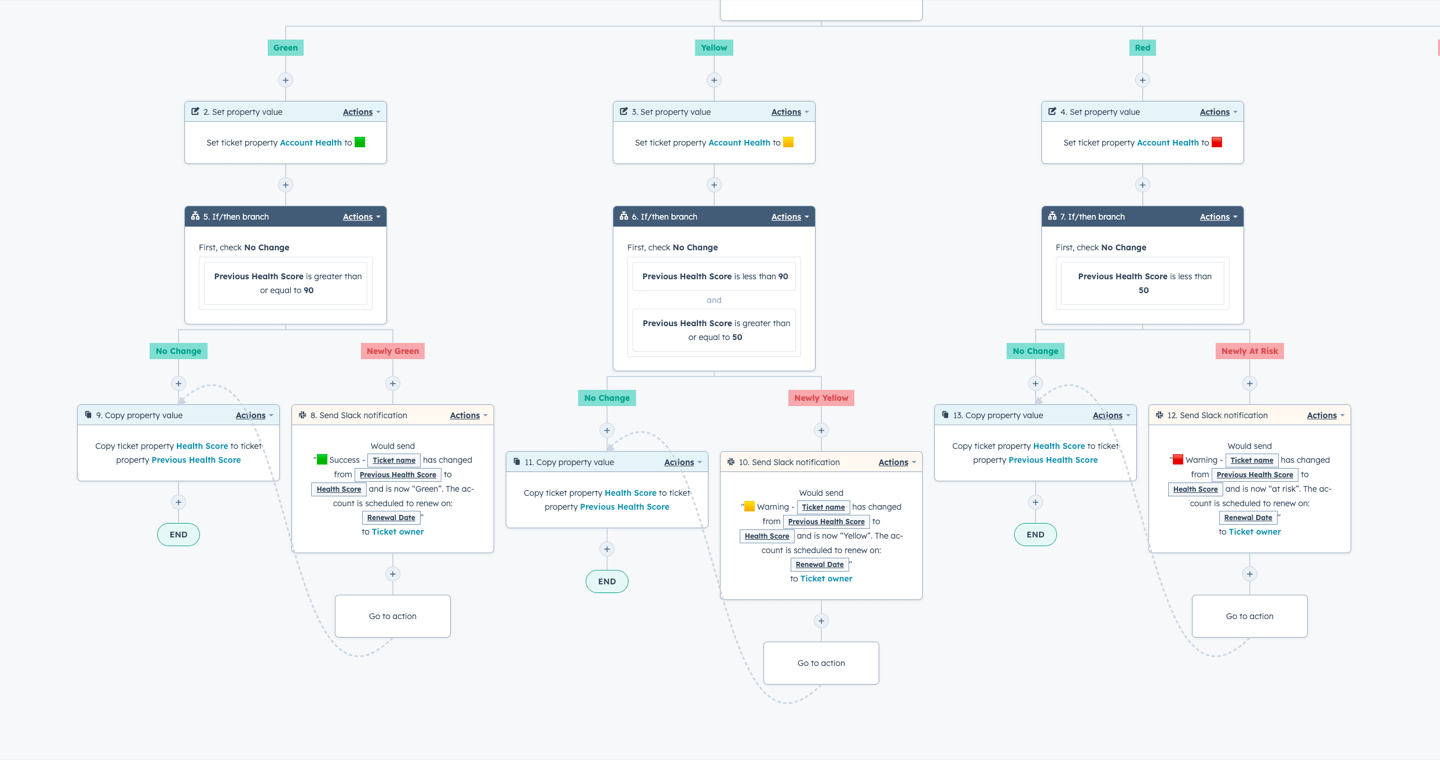Click the branch icon on step 5 header

click(195, 216)
